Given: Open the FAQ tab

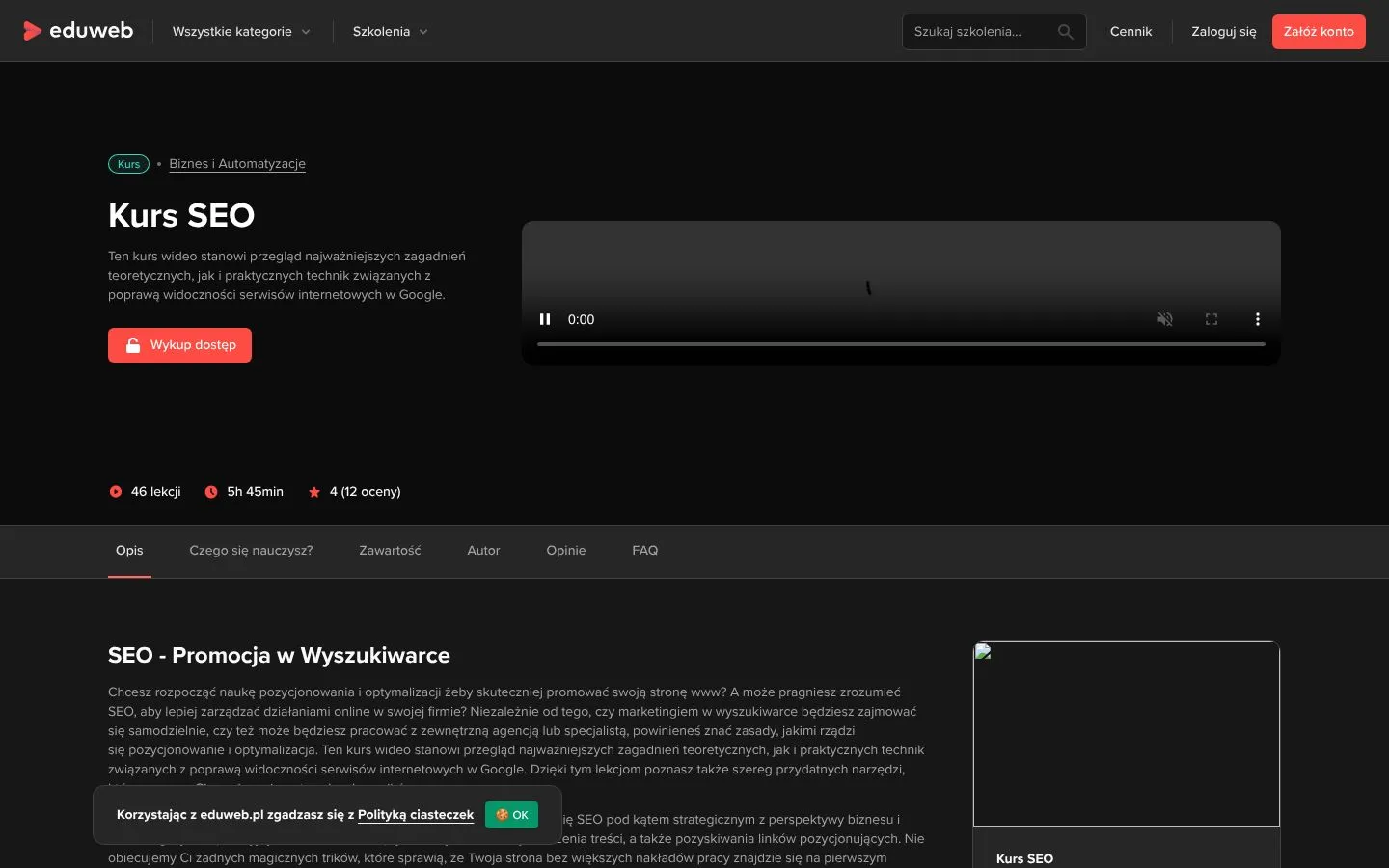Looking at the screenshot, I should pos(645,551).
